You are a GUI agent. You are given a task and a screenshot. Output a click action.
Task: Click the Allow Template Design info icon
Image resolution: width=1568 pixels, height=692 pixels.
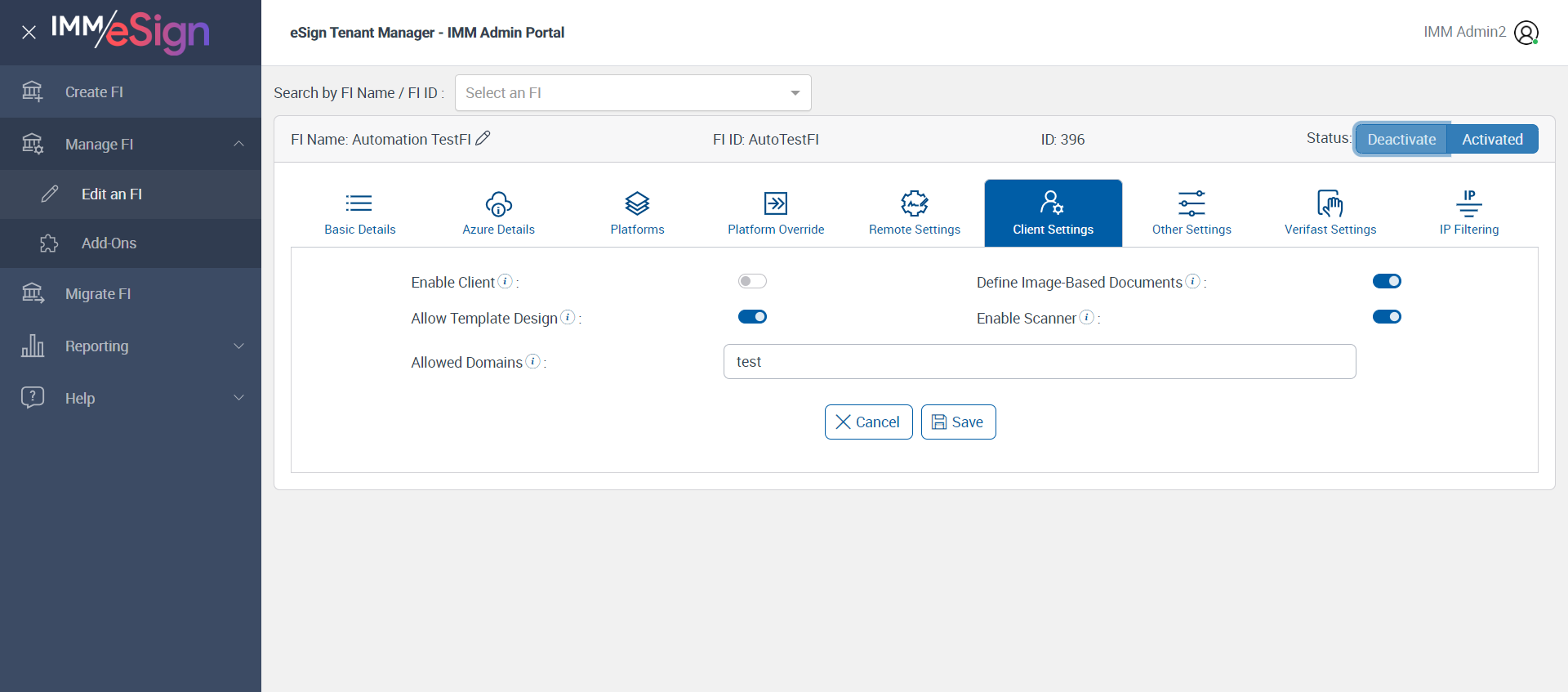click(568, 317)
